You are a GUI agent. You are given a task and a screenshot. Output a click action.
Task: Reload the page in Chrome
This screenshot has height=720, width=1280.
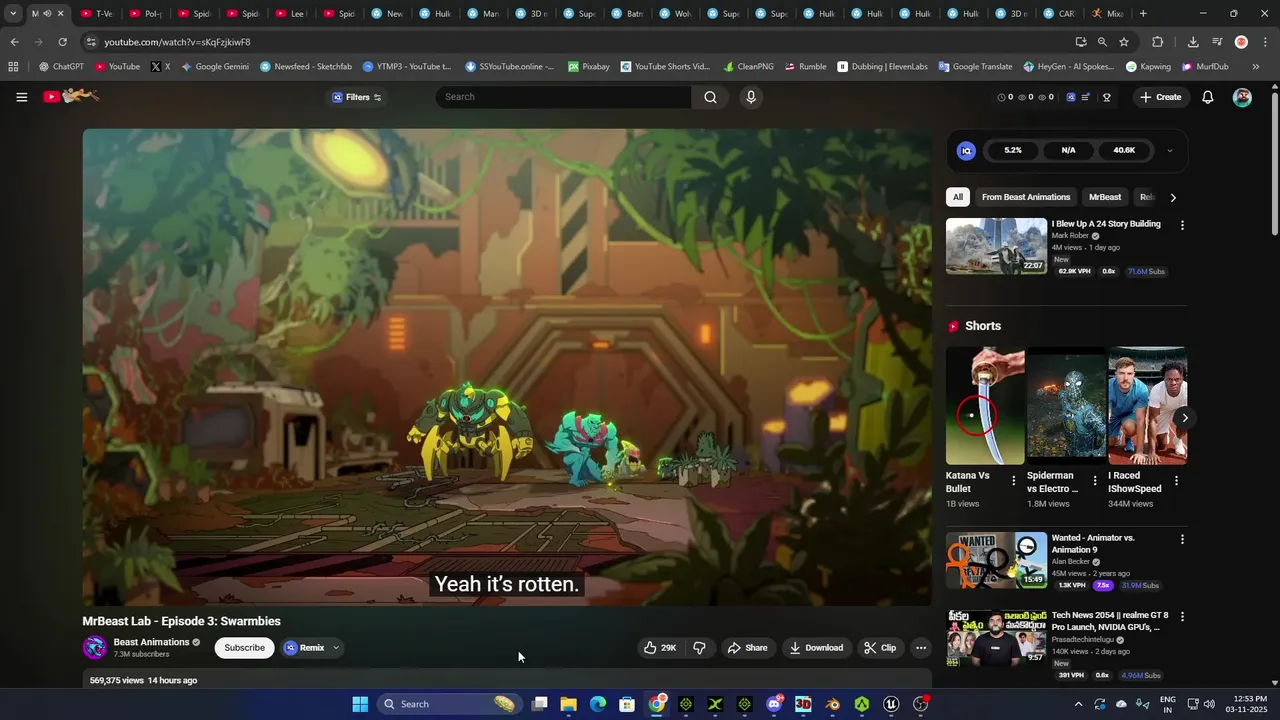coord(62,42)
